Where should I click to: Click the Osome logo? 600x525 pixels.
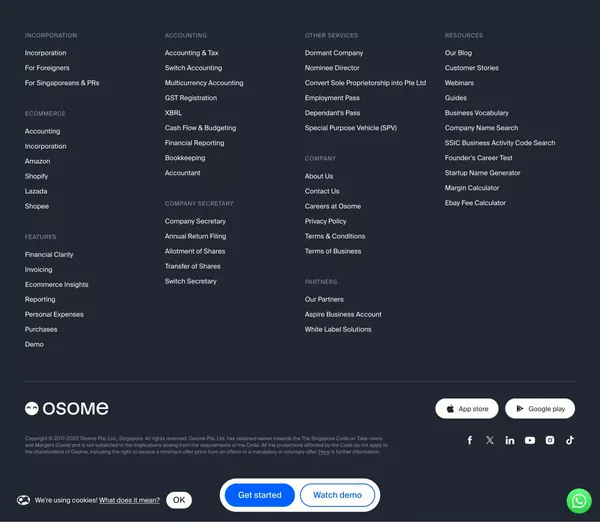pos(67,409)
